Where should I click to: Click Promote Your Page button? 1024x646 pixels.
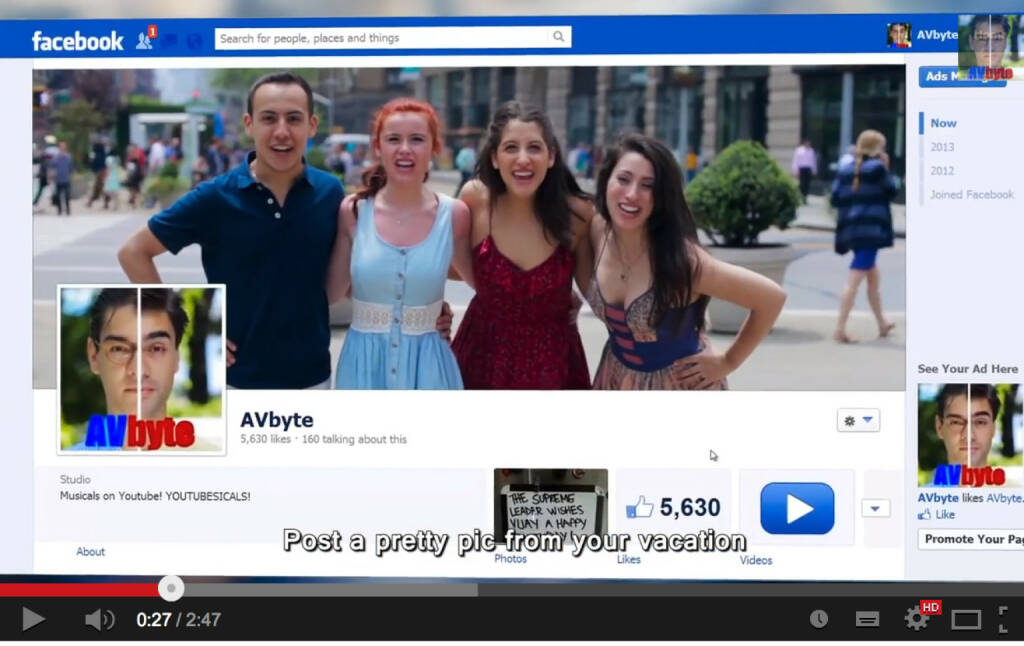pos(970,539)
